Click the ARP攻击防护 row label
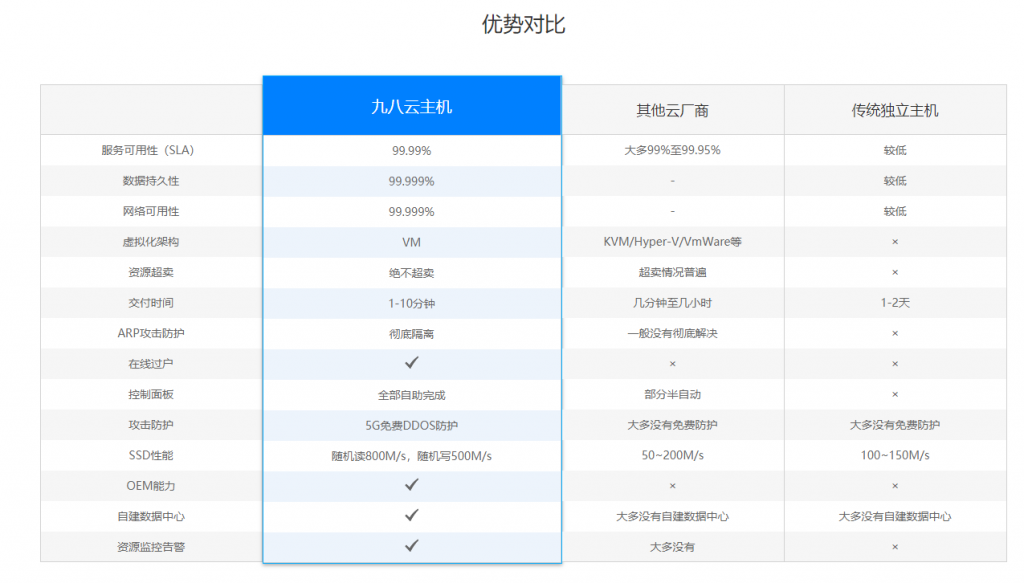Image resolution: width=1024 pixels, height=583 pixels. [151, 333]
